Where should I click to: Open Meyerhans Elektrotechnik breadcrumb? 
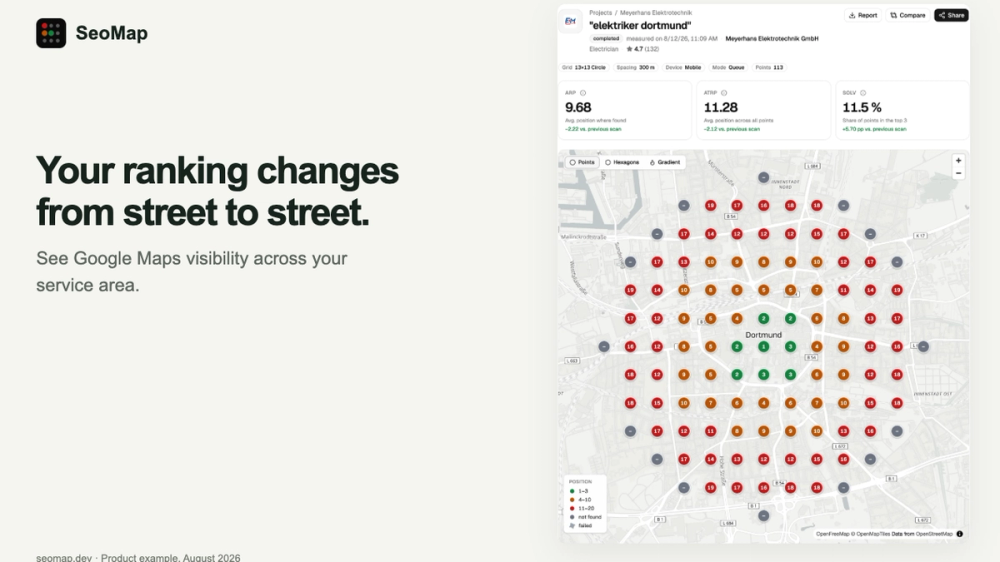coord(656,13)
